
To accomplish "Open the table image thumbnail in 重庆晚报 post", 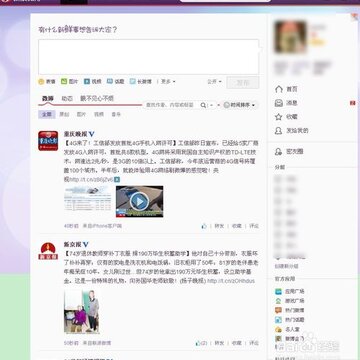I will (x=88, y=199).
